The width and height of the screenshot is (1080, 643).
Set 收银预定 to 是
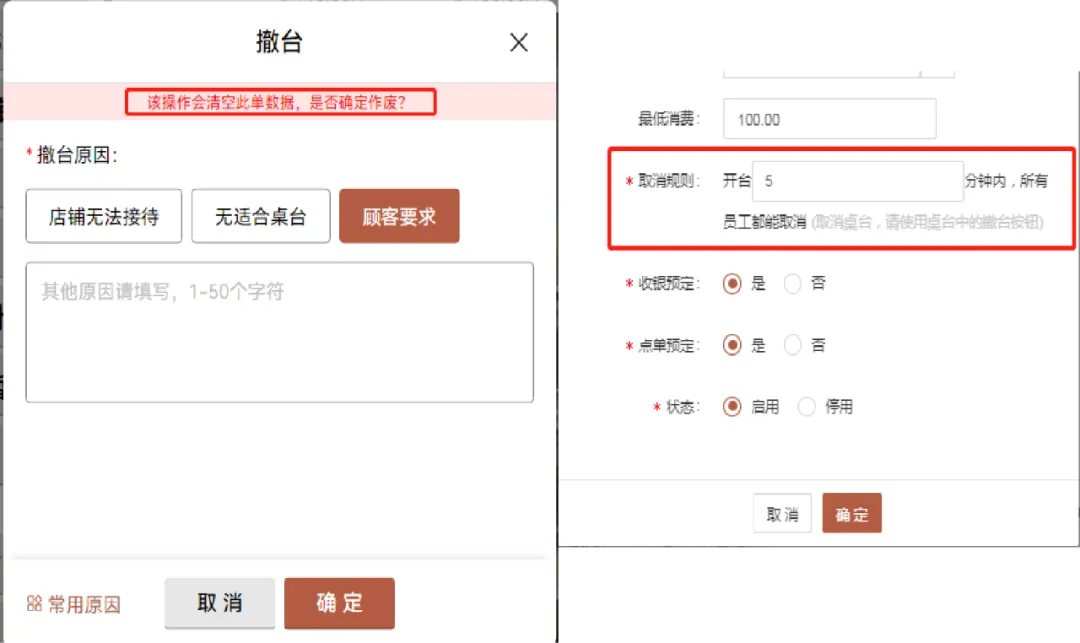click(x=733, y=284)
